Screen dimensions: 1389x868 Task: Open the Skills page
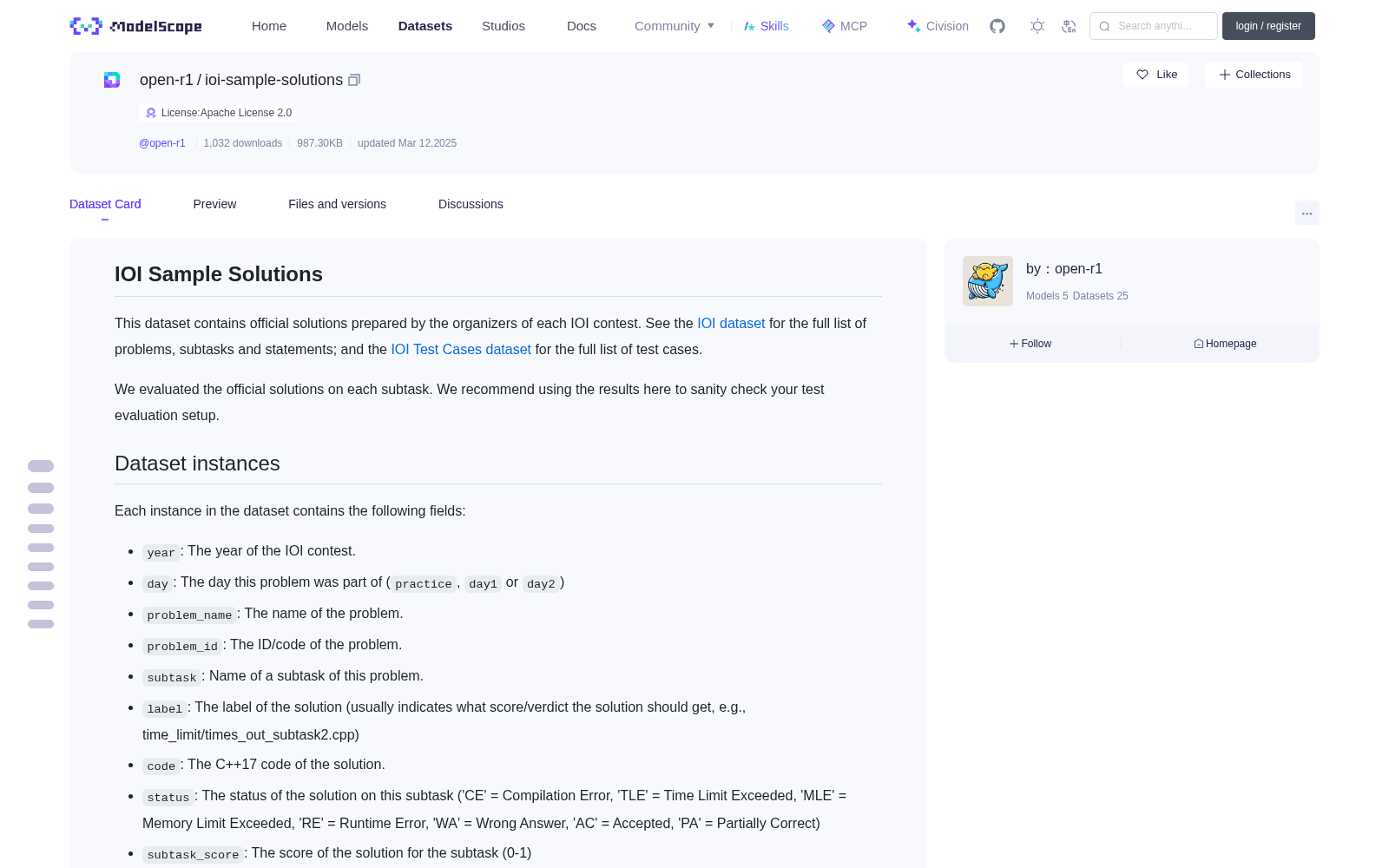pyautogui.click(x=766, y=26)
